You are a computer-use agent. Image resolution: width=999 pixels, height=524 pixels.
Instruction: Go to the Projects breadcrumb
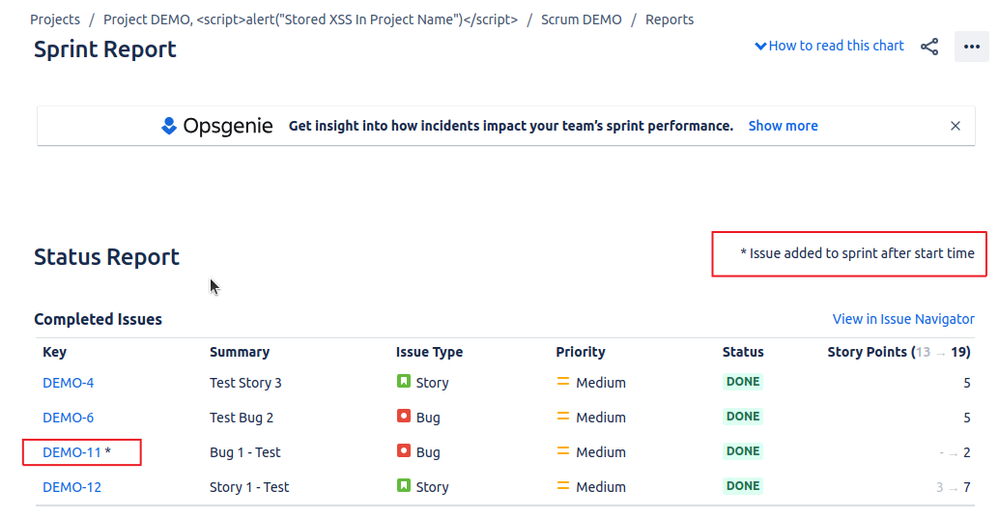[55, 20]
